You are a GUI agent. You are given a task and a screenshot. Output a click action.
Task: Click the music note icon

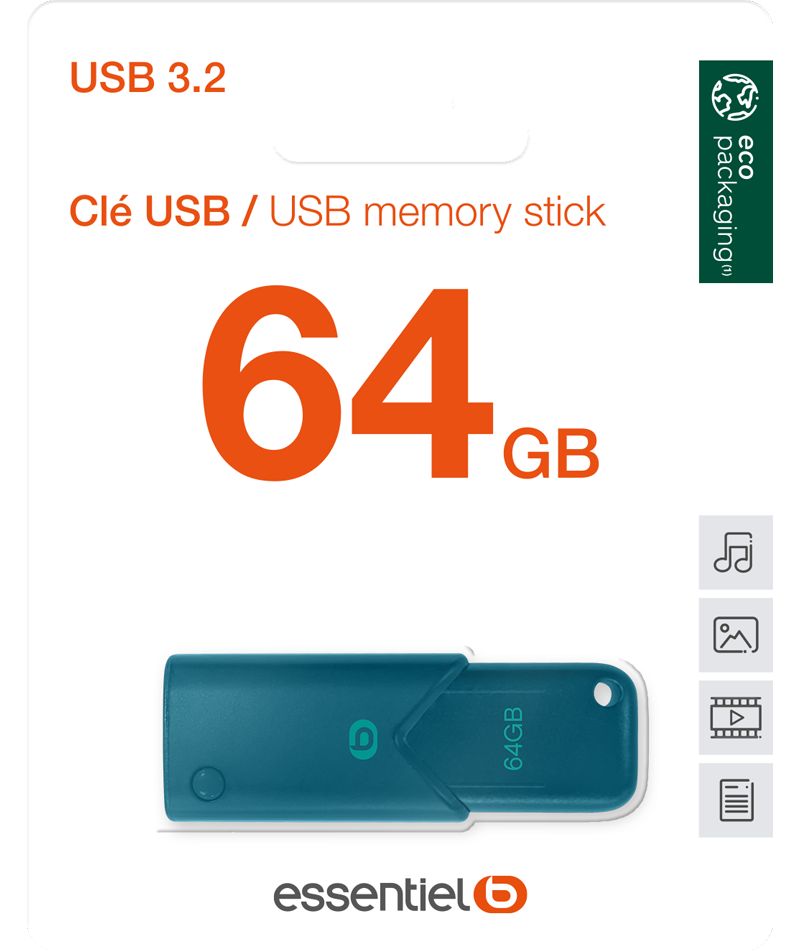tap(735, 552)
